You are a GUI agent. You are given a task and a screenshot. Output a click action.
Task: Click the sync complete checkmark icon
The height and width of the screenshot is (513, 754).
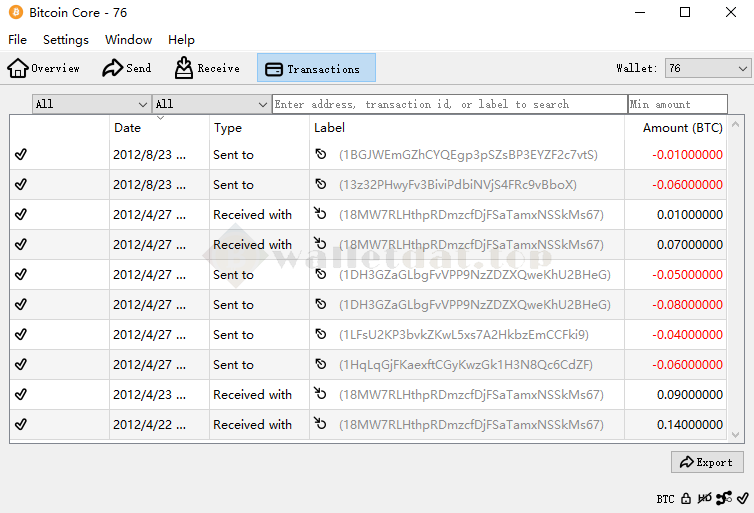pyautogui.click(x=741, y=498)
